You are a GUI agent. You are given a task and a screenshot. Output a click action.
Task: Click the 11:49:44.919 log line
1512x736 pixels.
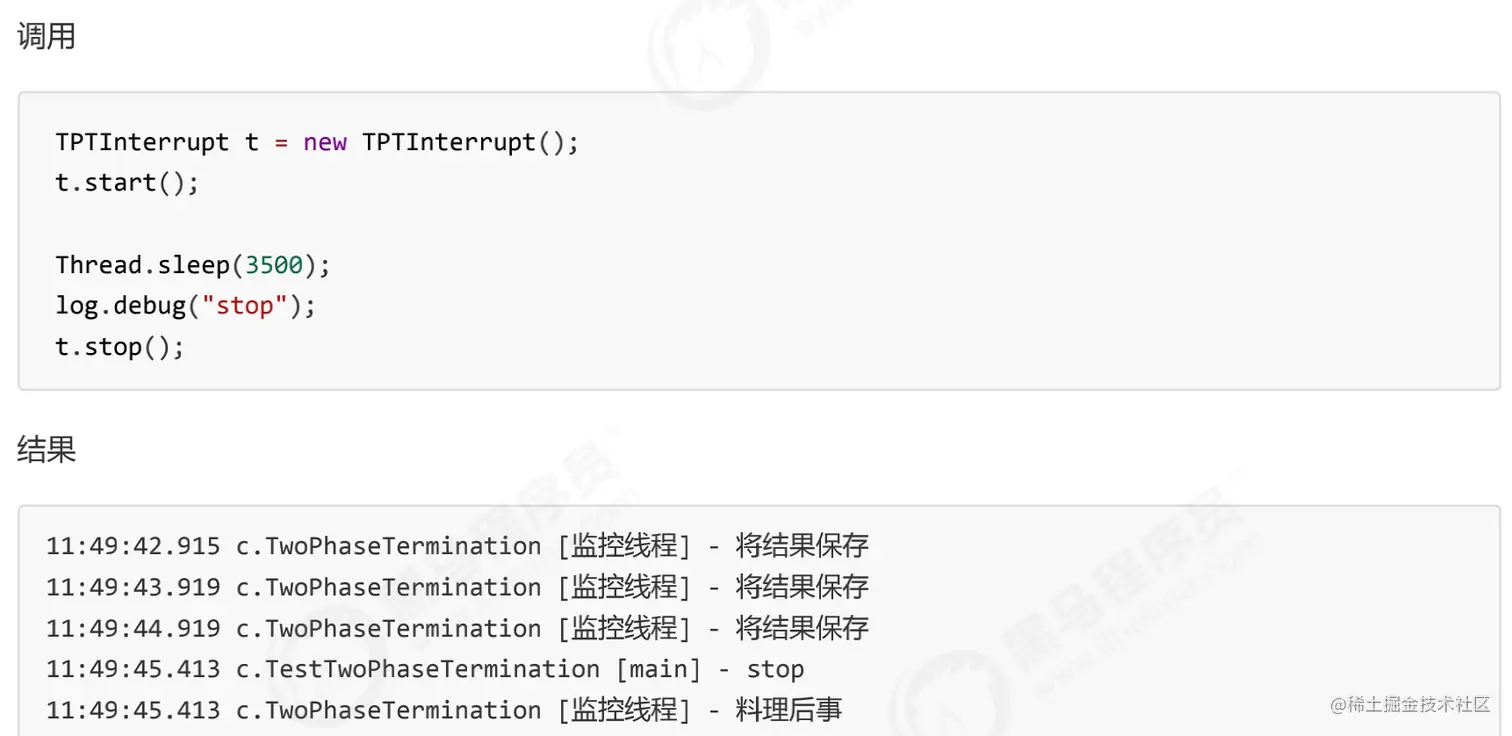click(x=457, y=628)
